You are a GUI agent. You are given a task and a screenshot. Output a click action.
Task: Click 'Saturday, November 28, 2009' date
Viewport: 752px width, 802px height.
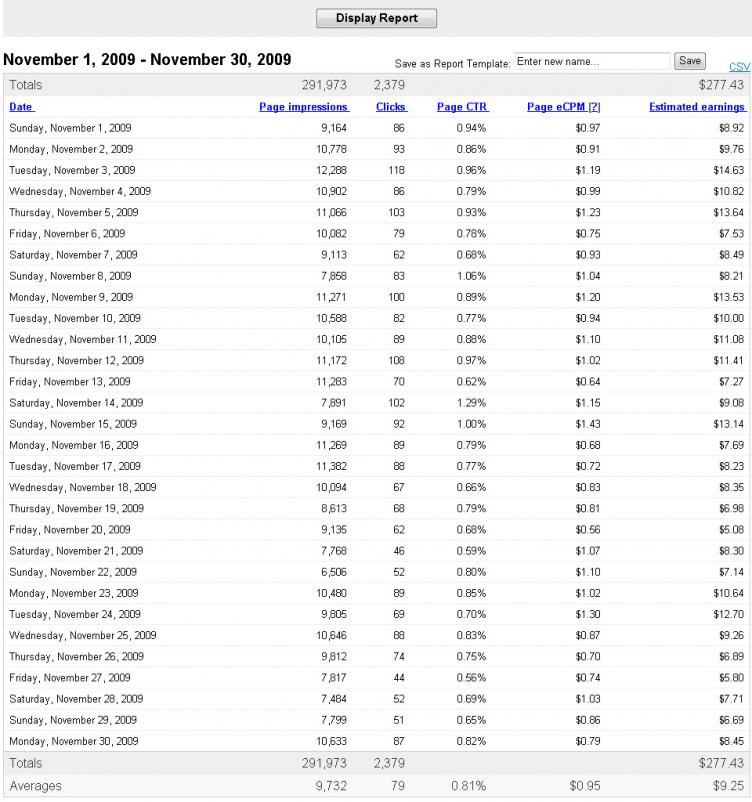coord(76,699)
